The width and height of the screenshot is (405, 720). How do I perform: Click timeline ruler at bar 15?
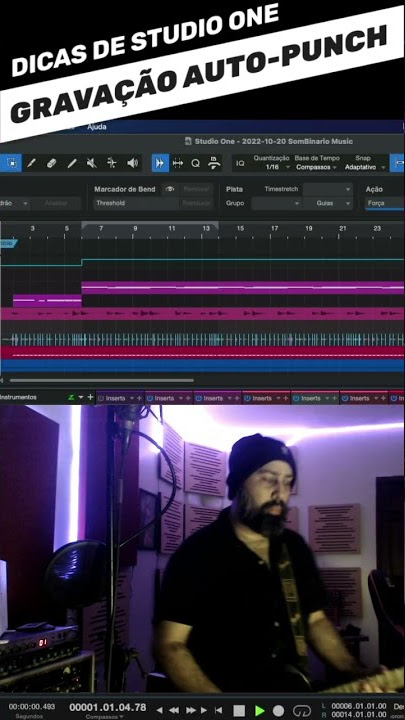pyautogui.click(x=240, y=228)
